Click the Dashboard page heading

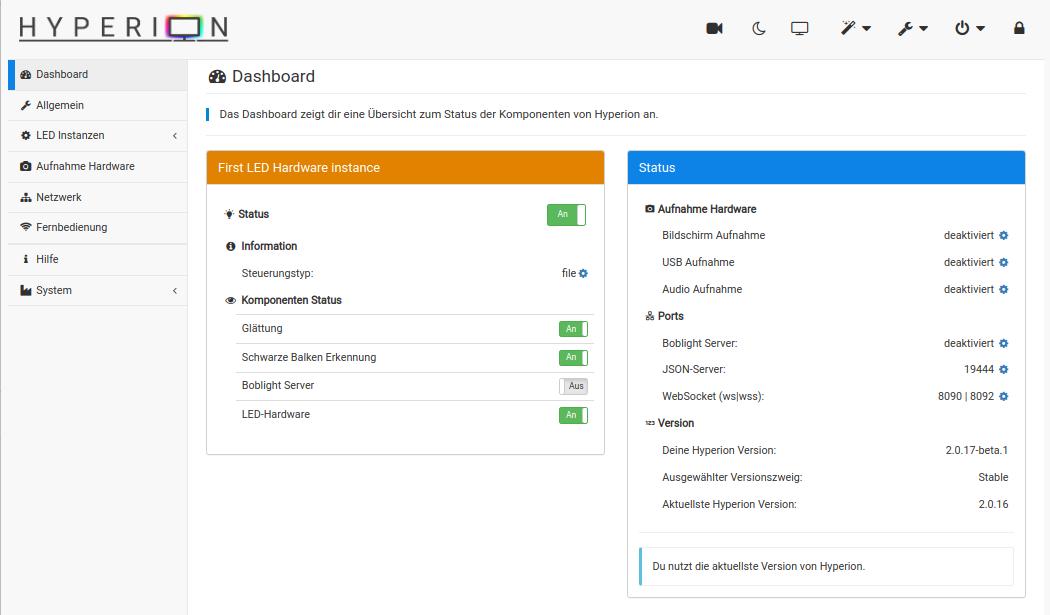coord(262,76)
